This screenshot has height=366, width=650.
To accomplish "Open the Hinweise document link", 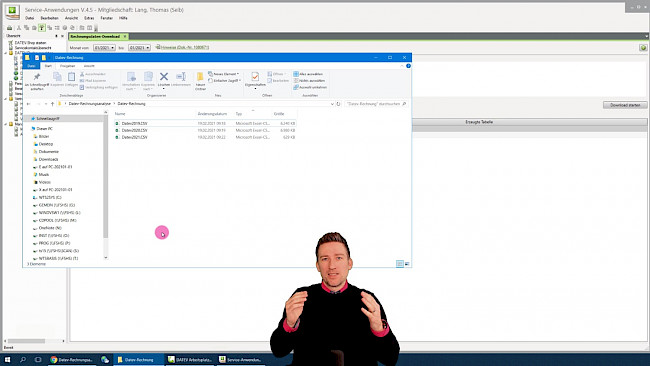I will coord(184,47).
